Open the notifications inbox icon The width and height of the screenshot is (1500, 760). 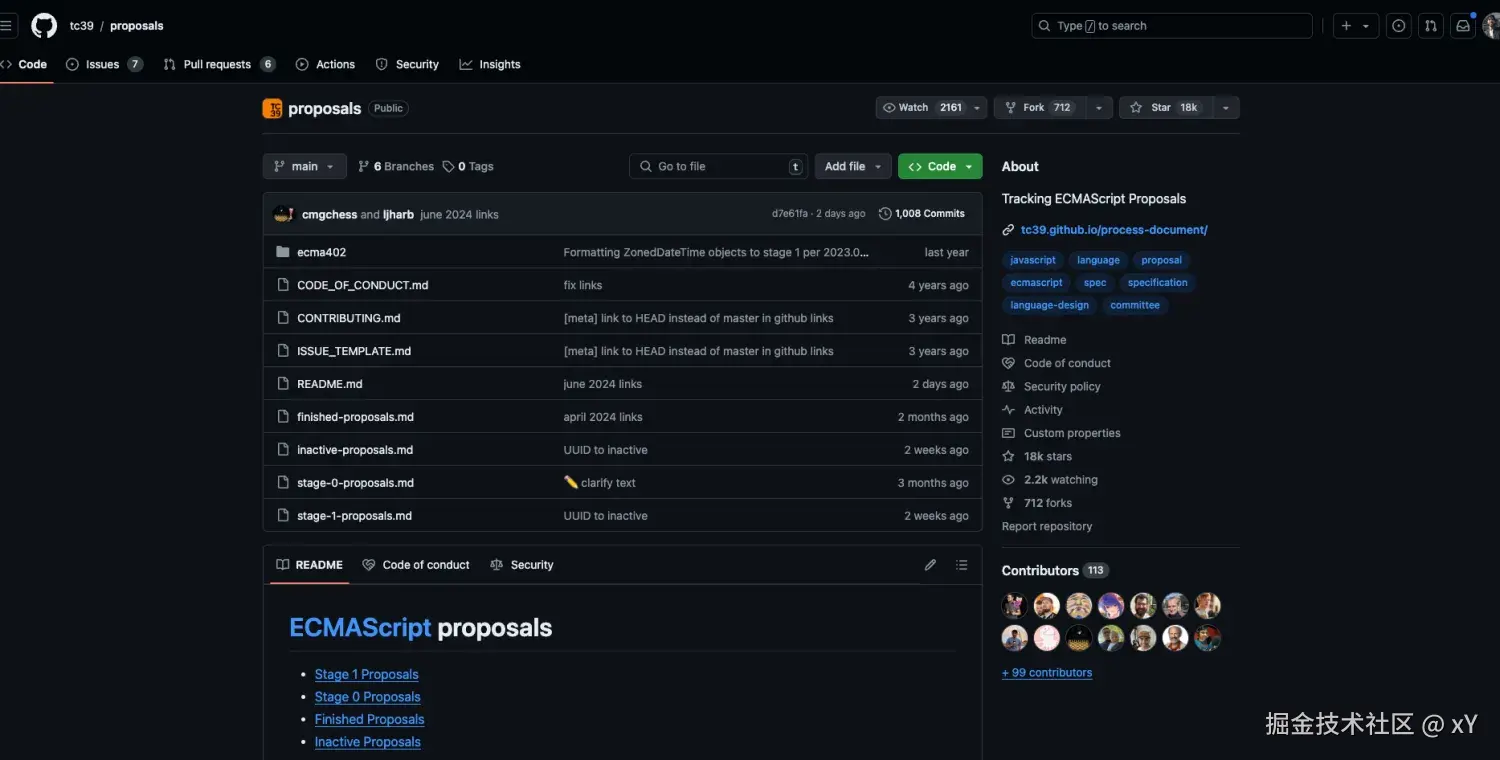pyautogui.click(x=1463, y=26)
